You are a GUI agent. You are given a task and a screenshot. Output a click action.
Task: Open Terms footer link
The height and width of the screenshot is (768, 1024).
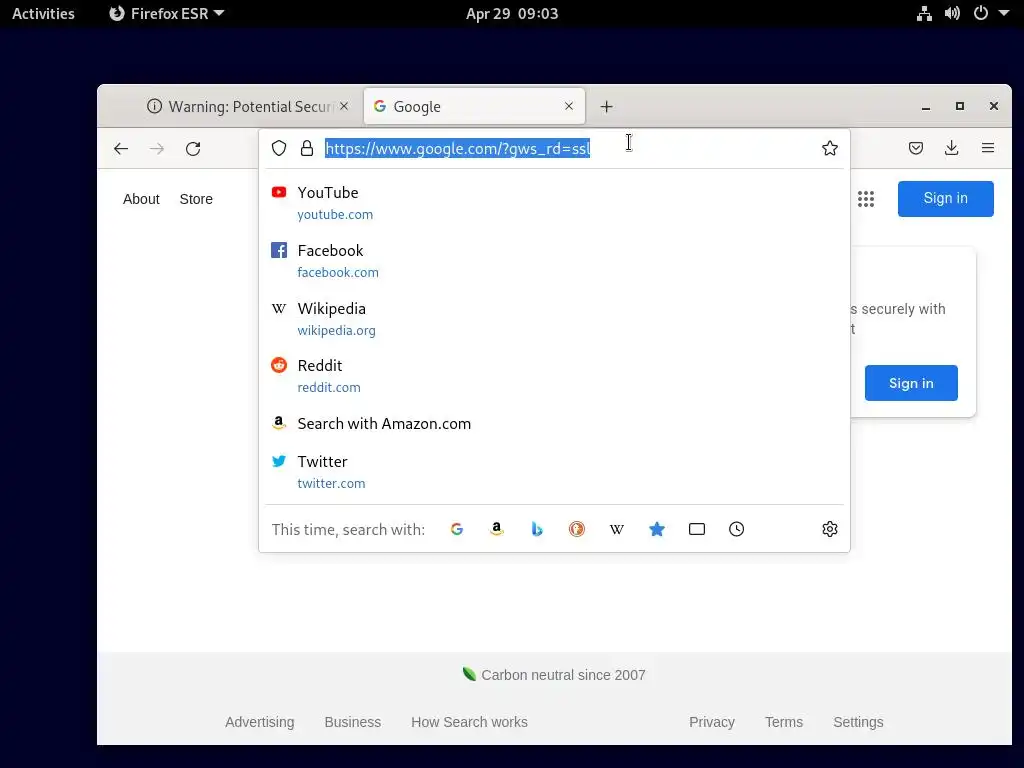point(784,722)
